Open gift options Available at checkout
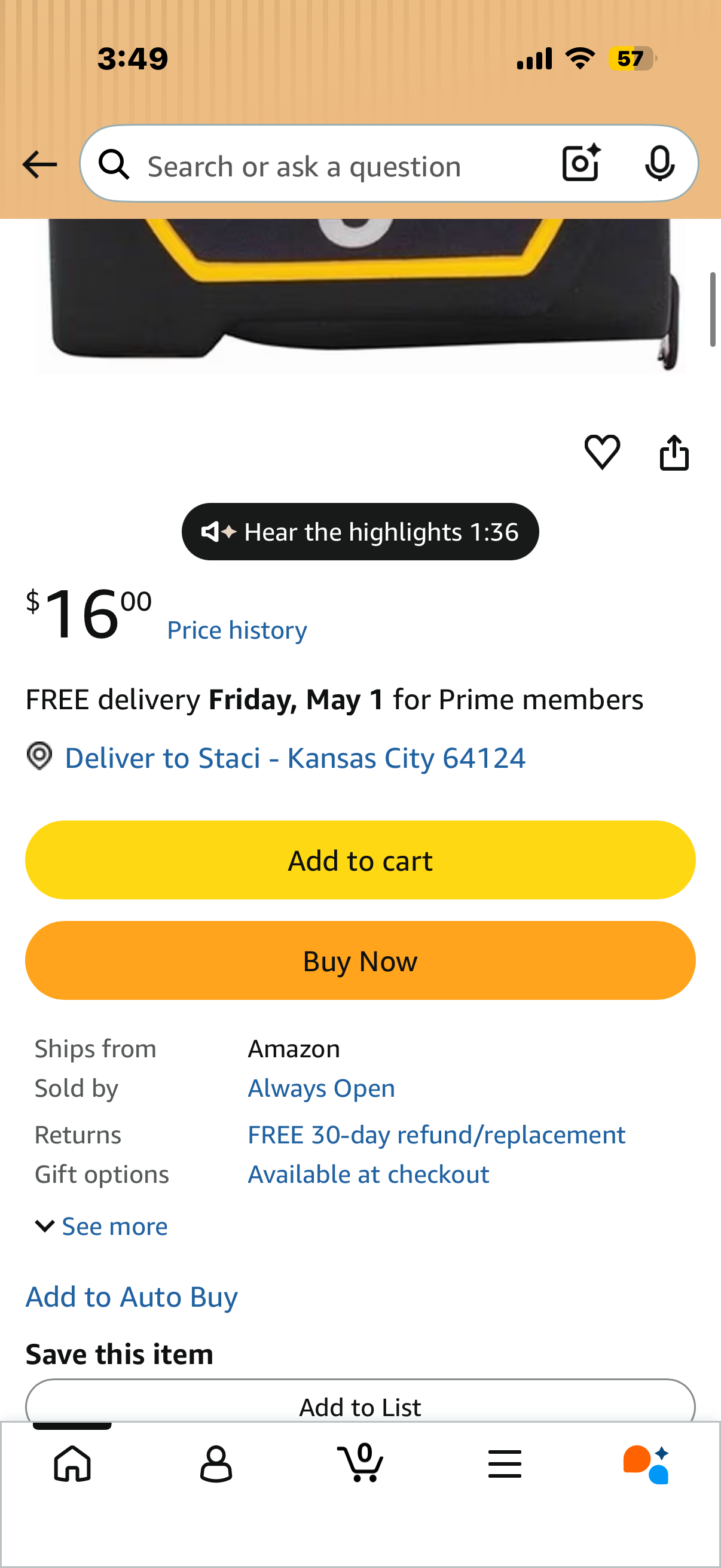This screenshot has width=721, height=1568. click(x=368, y=1175)
